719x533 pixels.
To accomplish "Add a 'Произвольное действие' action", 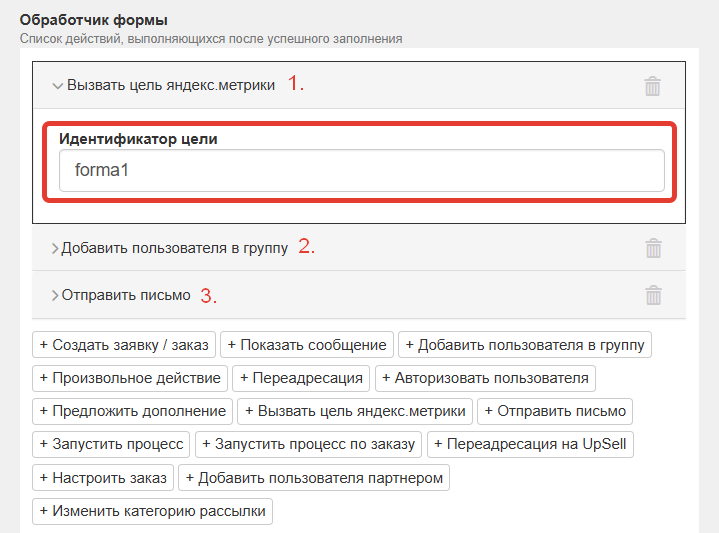I will [130, 378].
